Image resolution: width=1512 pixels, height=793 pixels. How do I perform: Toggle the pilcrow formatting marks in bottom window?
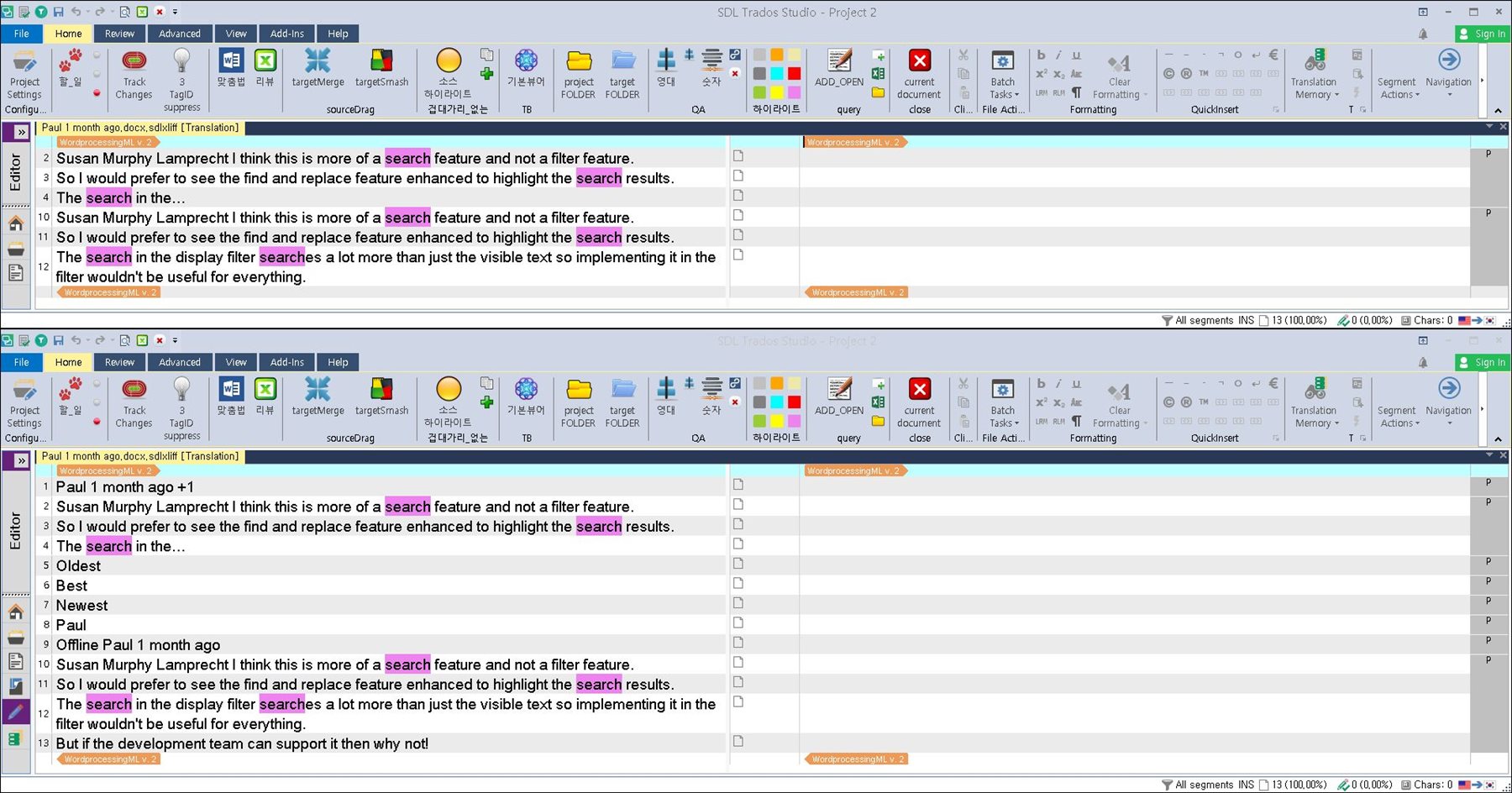coord(1076,421)
